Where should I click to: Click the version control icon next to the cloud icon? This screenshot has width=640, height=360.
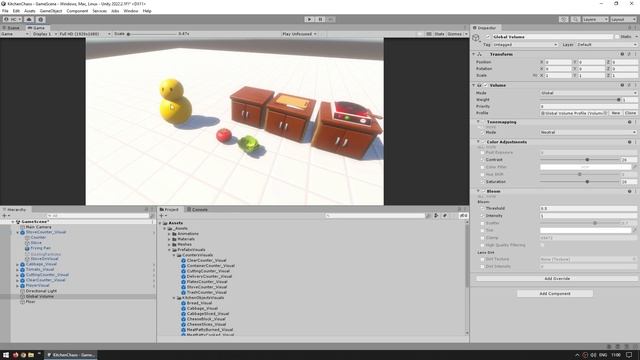(x=40, y=19)
